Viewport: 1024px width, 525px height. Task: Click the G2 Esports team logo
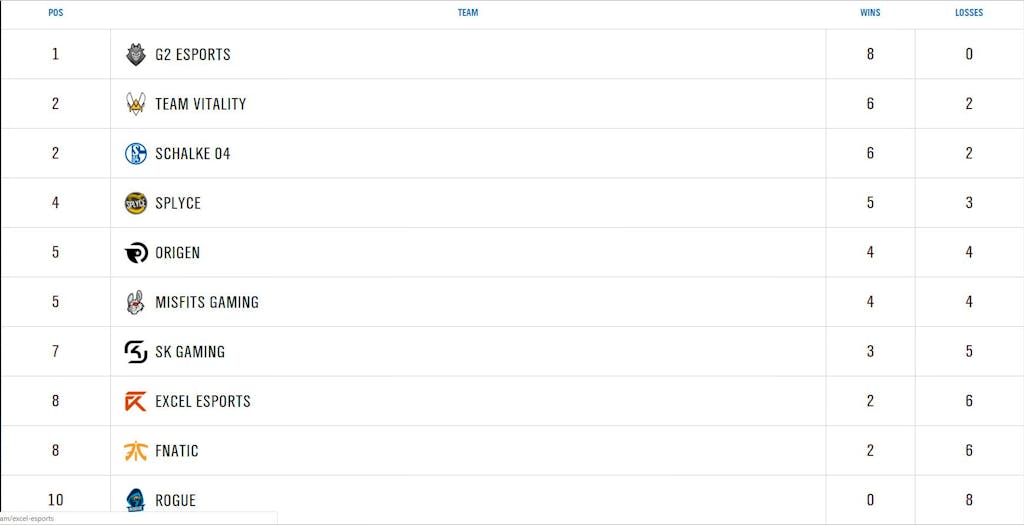coord(136,55)
